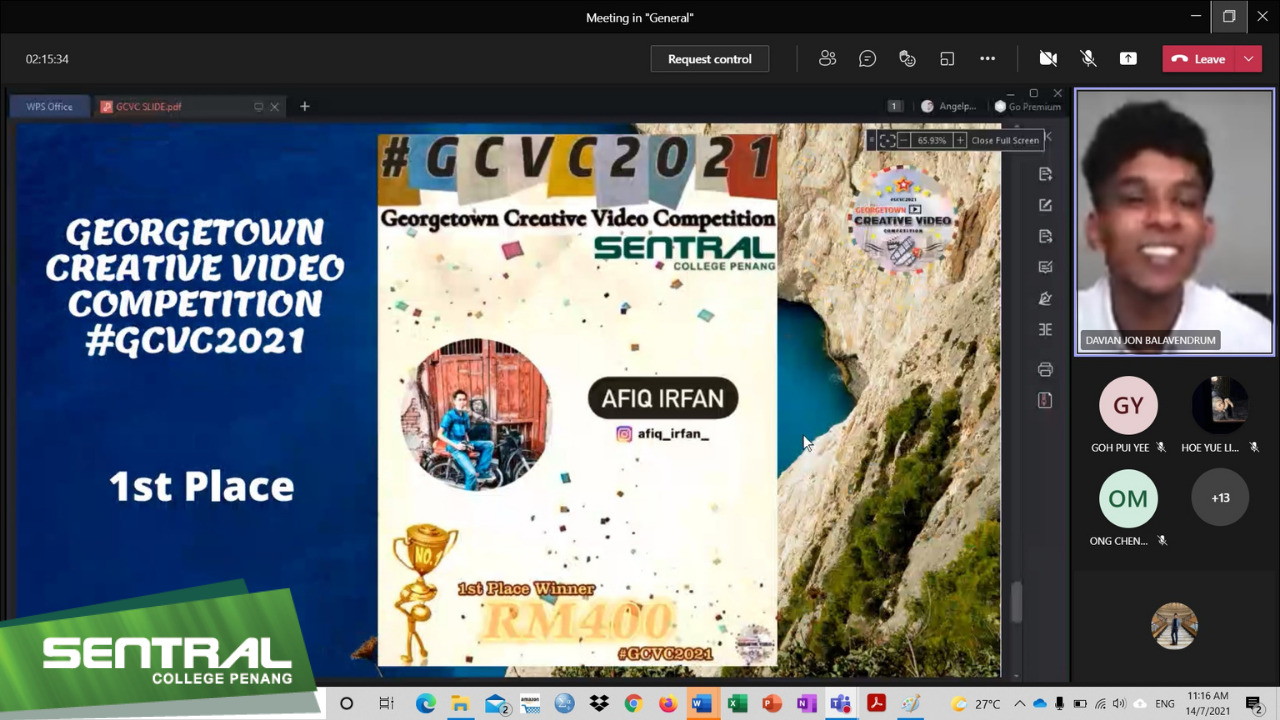
Task: Open Firefox from the taskbar
Action: click(667, 704)
